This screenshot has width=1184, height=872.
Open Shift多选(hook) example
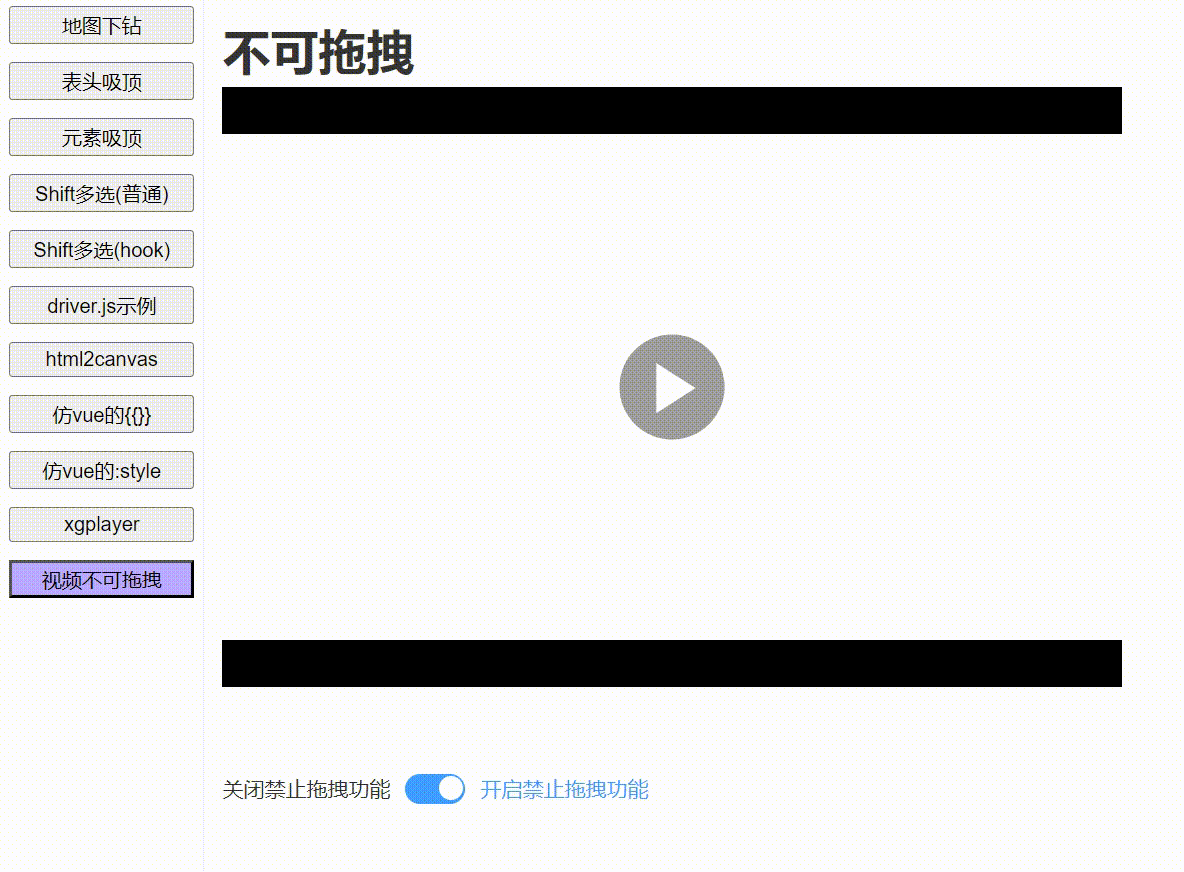100,249
